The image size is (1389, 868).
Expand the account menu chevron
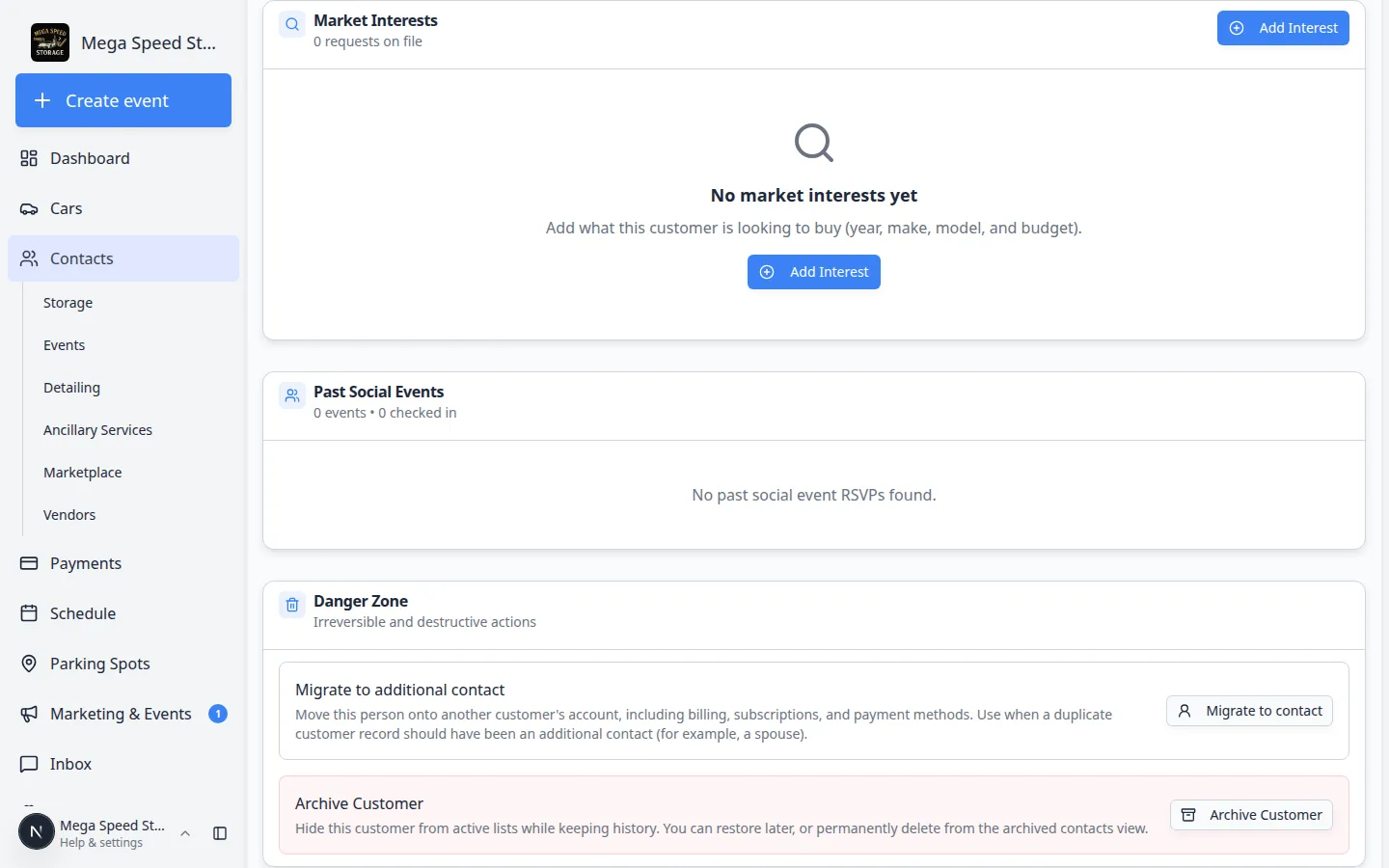click(185, 833)
